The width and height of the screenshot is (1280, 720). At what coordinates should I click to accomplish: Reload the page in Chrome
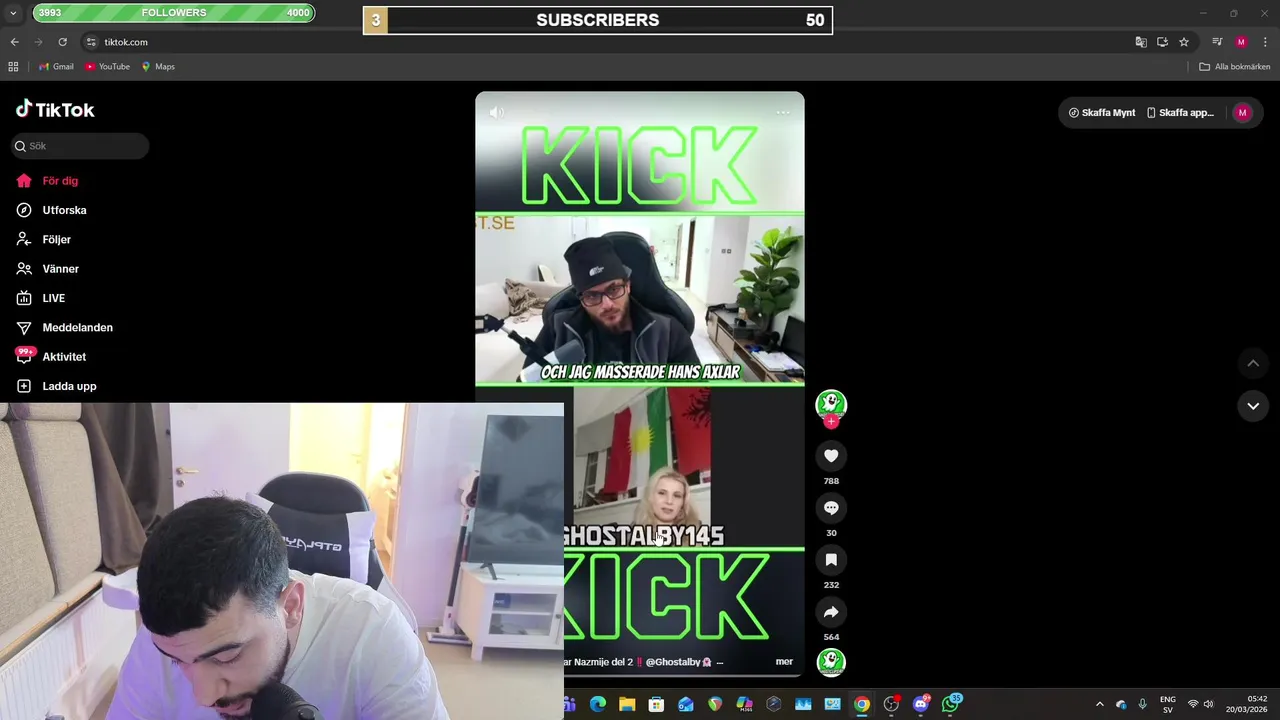62,42
